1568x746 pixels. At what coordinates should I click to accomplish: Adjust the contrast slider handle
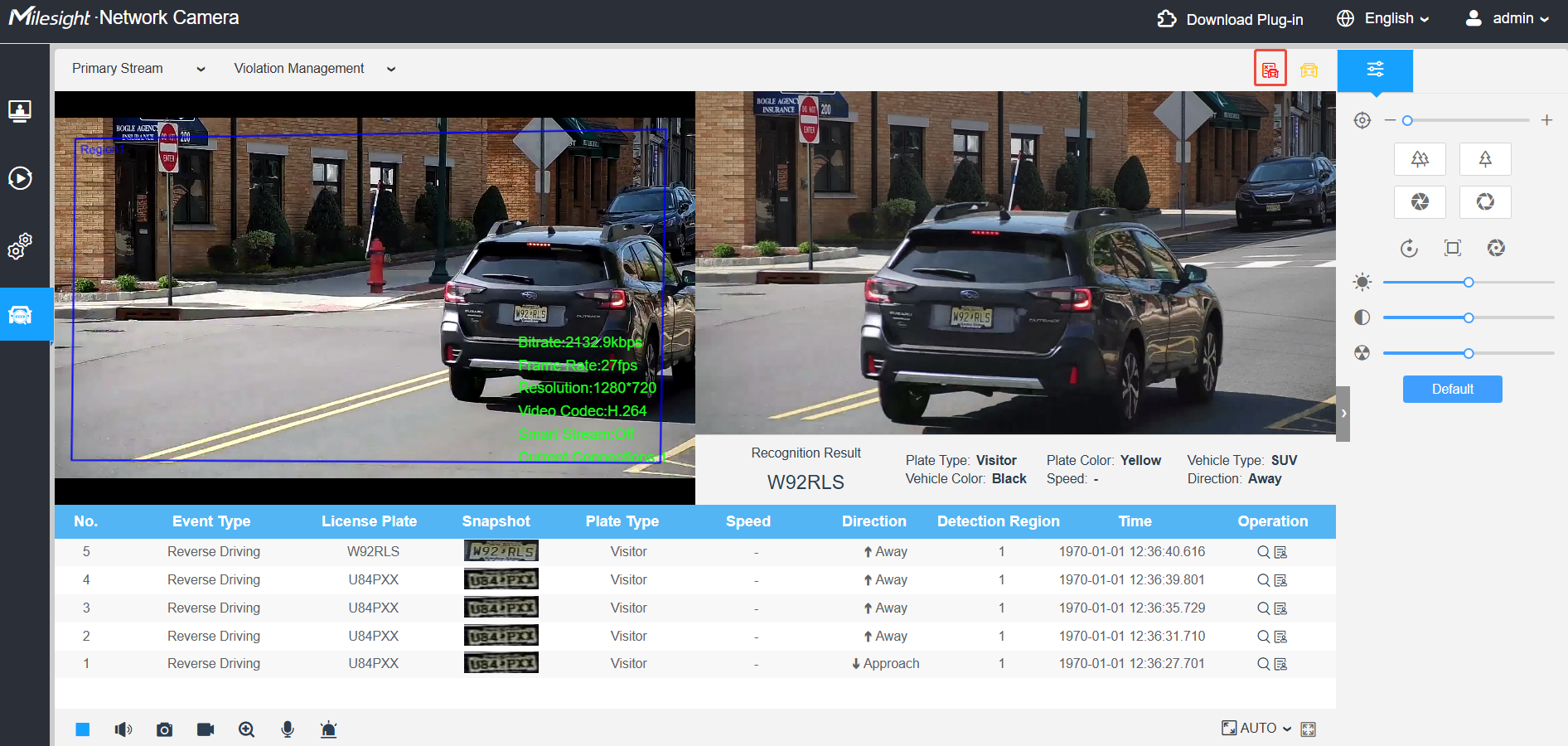(1469, 318)
